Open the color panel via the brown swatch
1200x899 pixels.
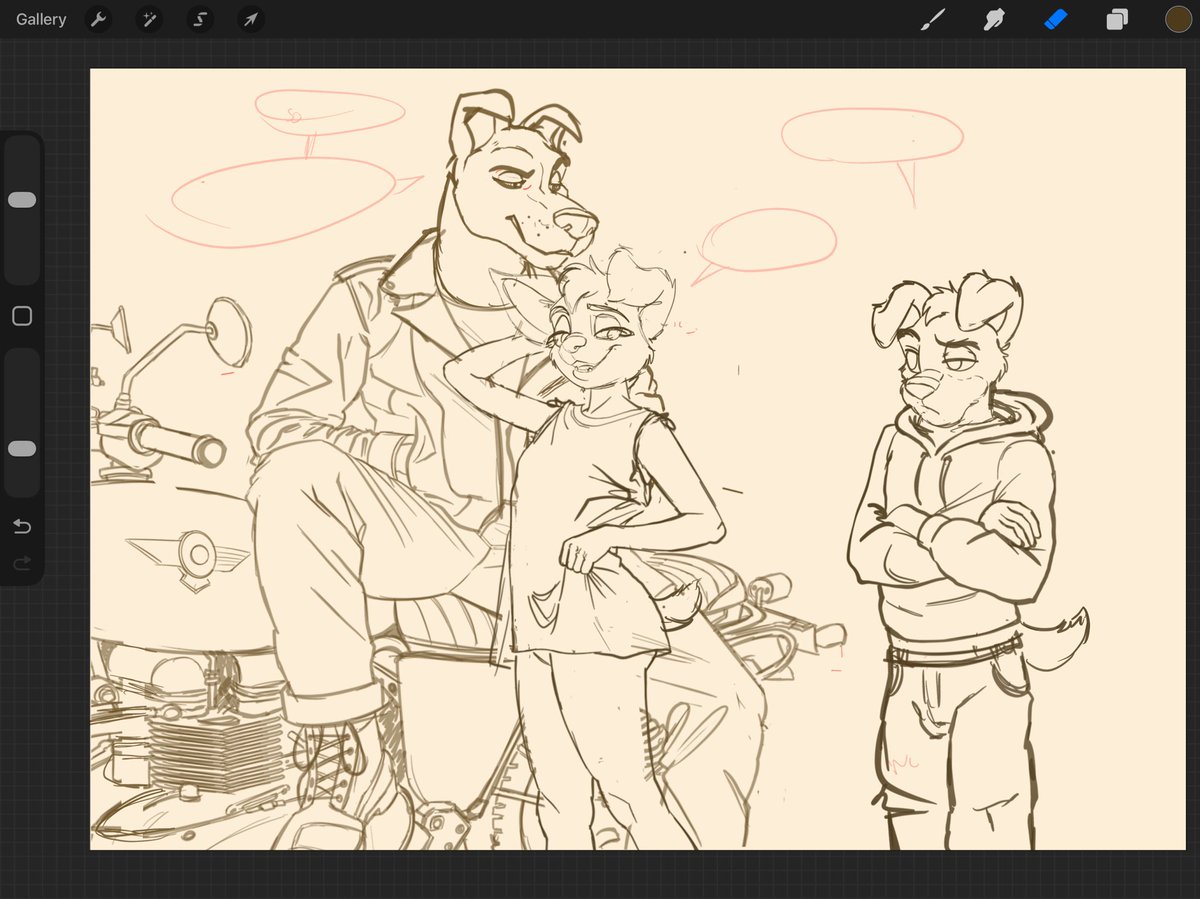tap(1179, 19)
